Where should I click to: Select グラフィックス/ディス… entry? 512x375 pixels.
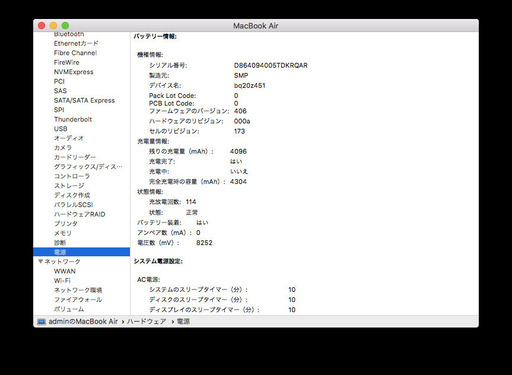(88, 167)
